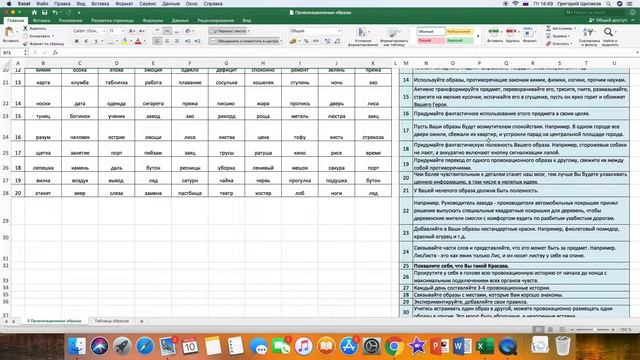Click the Home icon in the title bar
Screen dimensions: 640x360
tap(34, 13)
